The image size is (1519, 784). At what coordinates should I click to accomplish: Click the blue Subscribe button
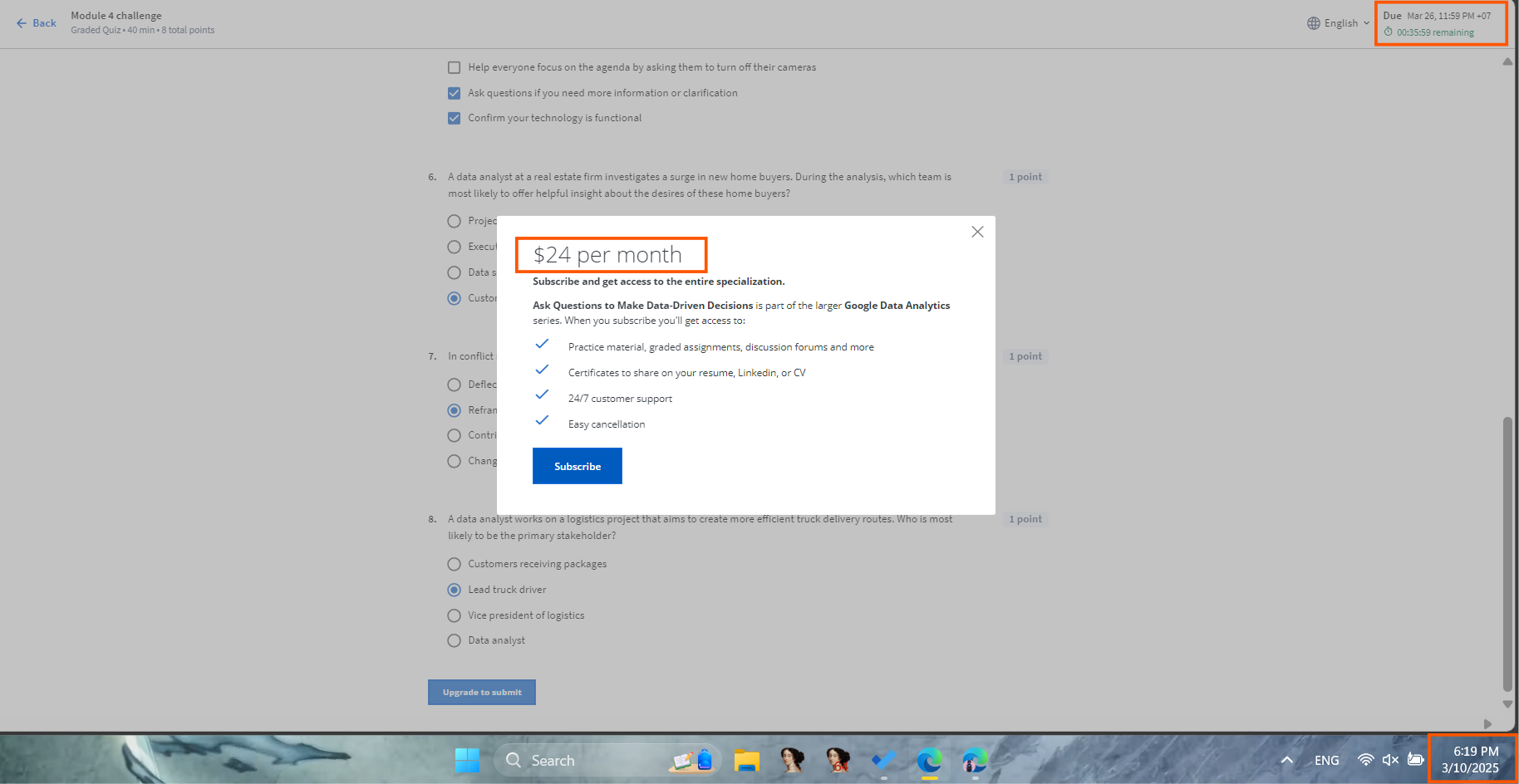[577, 466]
